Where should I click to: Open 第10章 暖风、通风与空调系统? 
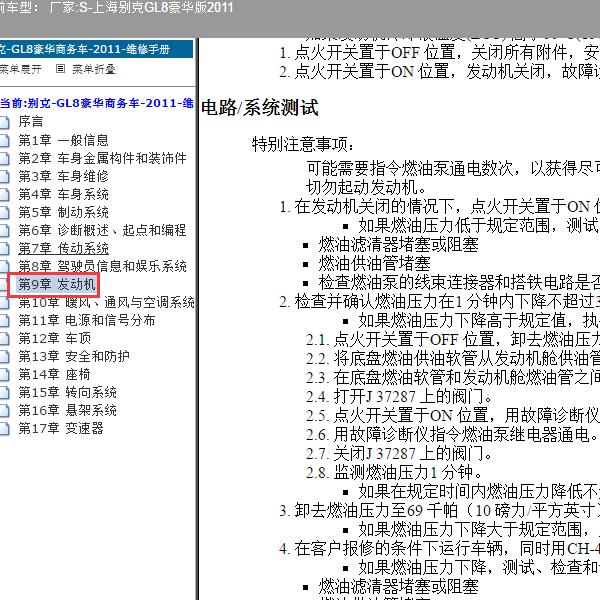[x=107, y=302]
